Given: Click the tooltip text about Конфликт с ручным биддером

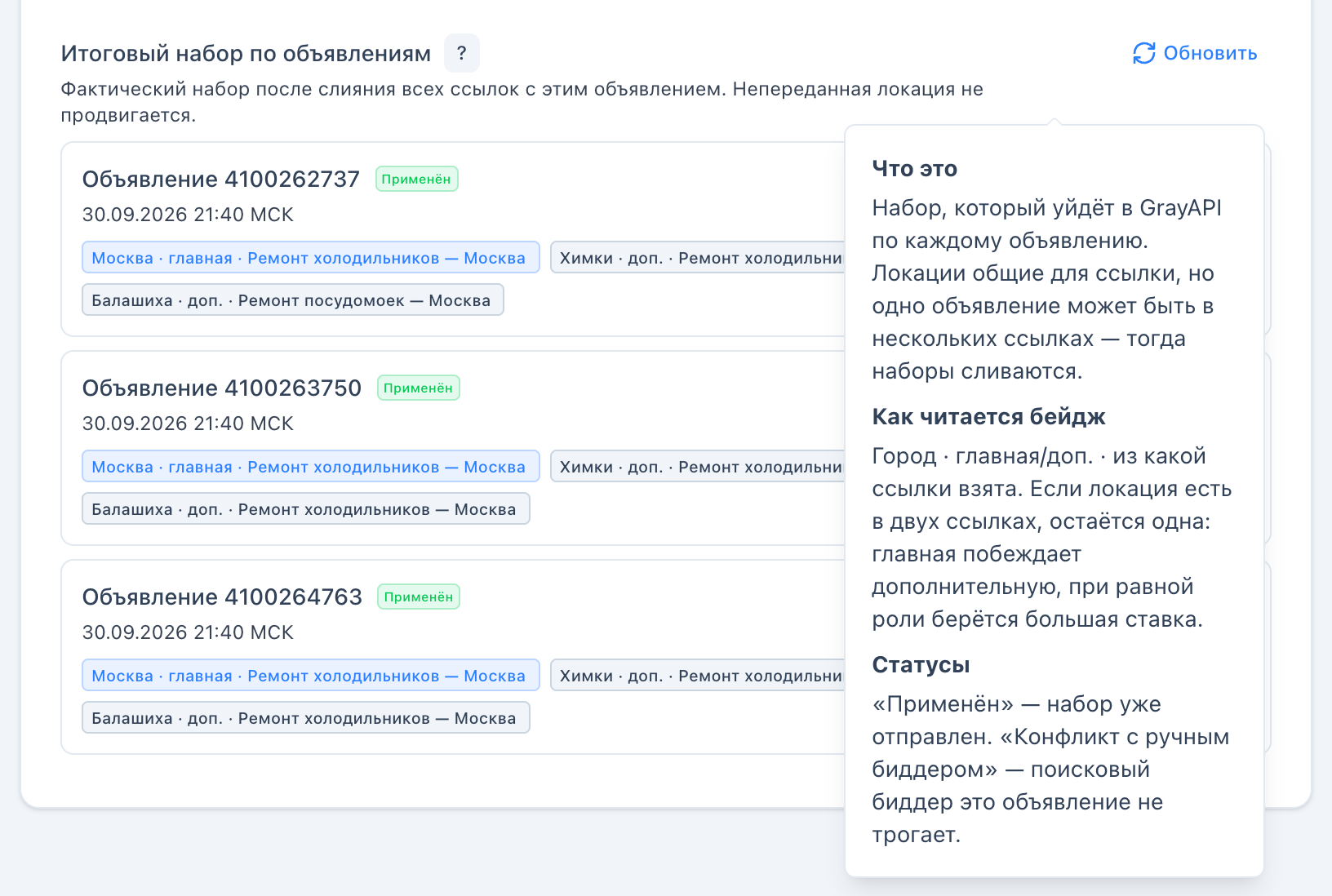Looking at the screenshot, I should coord(1051,770).
